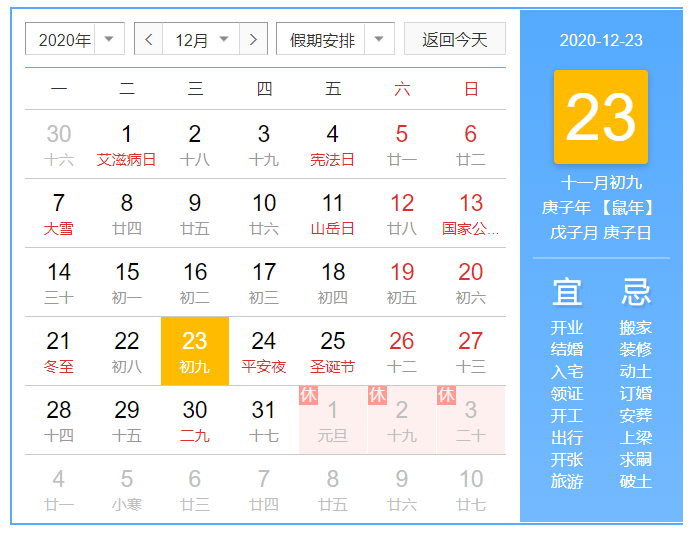Viewport: 690px width, 533px height.
Task: Go to the next month arrow
Action: 254,40
